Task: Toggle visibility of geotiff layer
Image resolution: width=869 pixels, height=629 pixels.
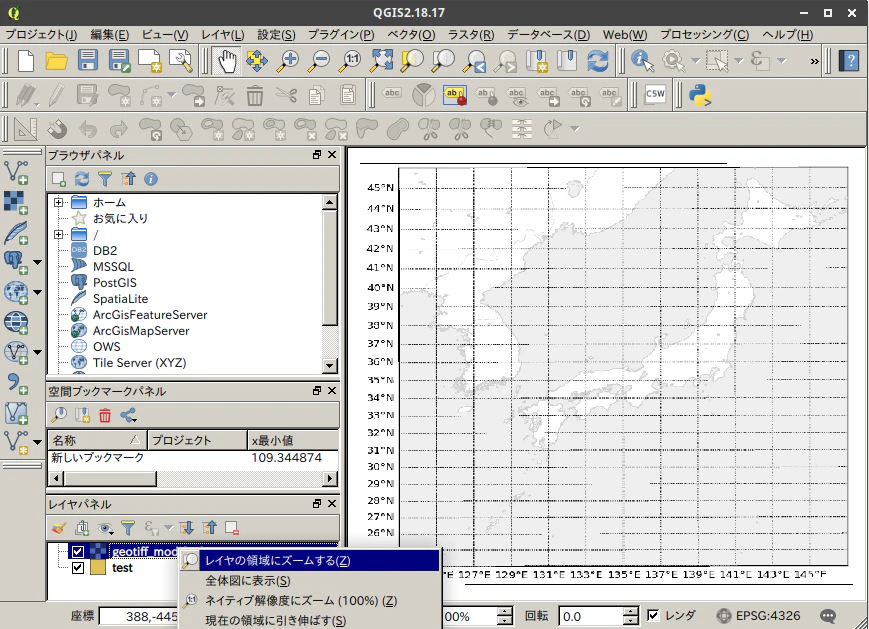Action: click(x=78, y=551)
